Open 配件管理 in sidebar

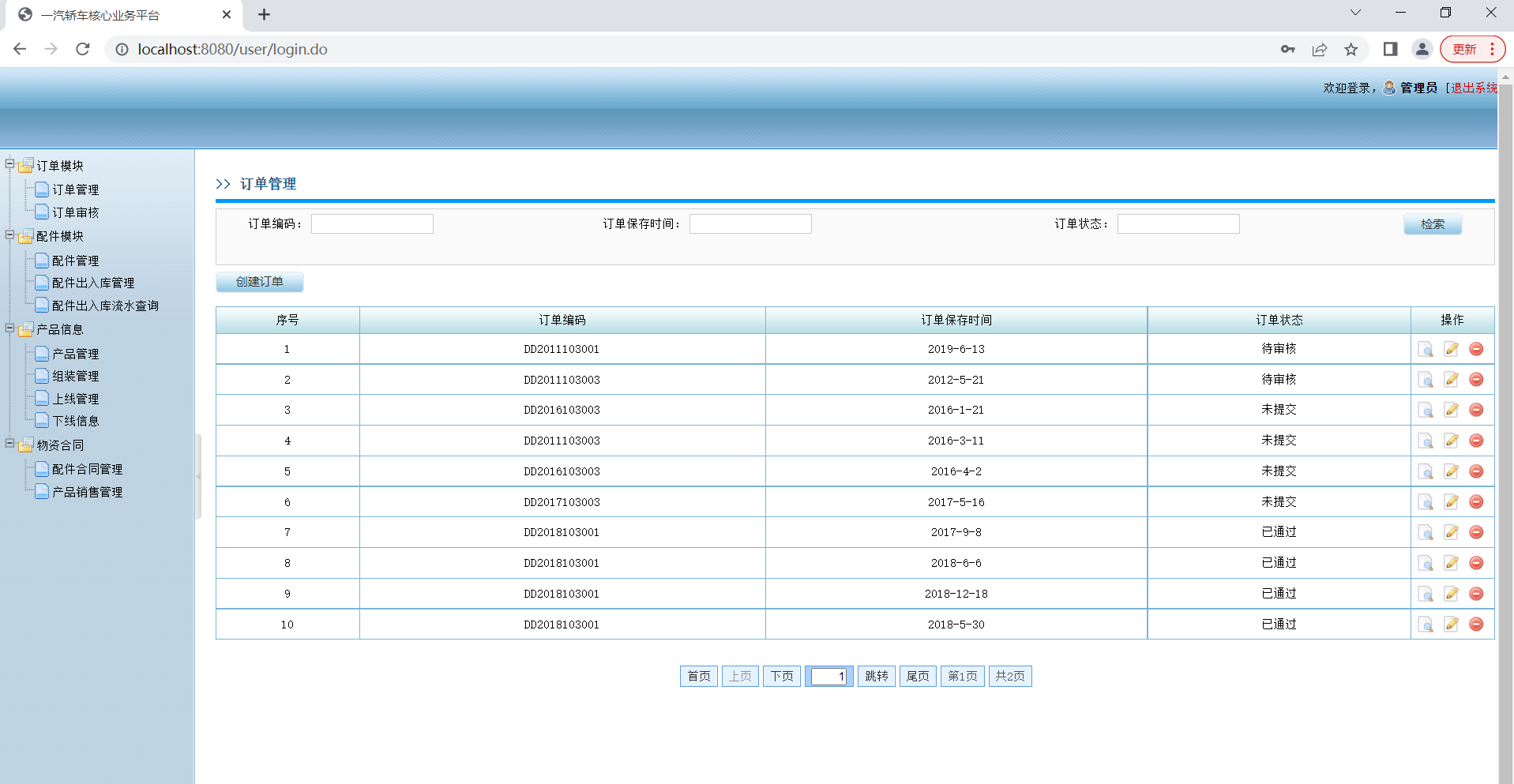pyautogui.click(x=76, y=261)
